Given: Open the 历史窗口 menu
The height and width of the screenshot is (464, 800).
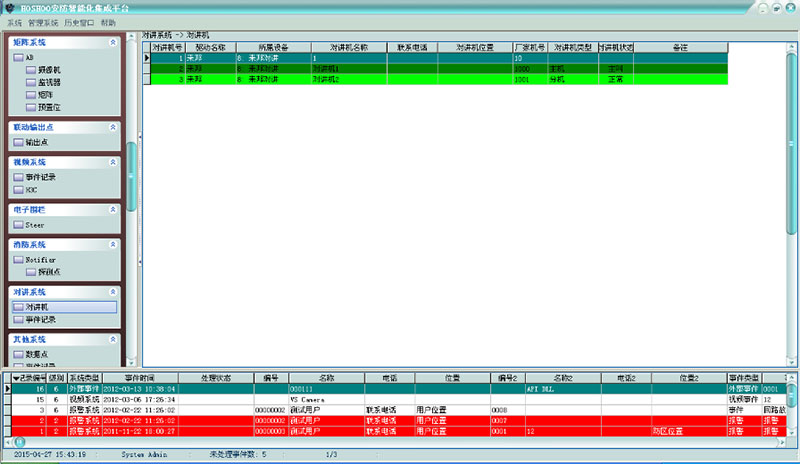Looking at the screenshot, I should click(77, 22).
